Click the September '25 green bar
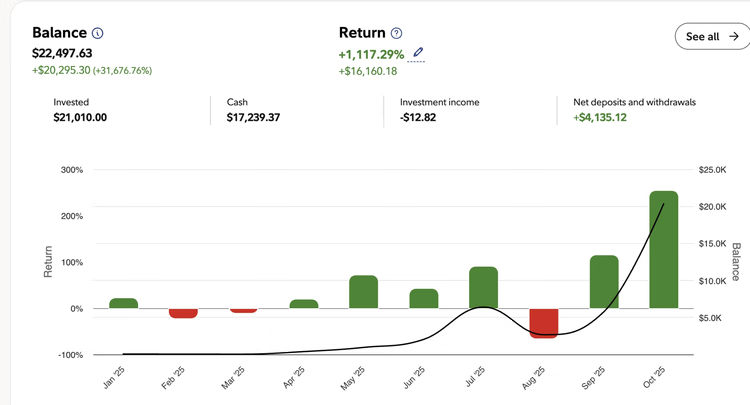The width and height of the screenshot is (750, 405). (603, 282)
